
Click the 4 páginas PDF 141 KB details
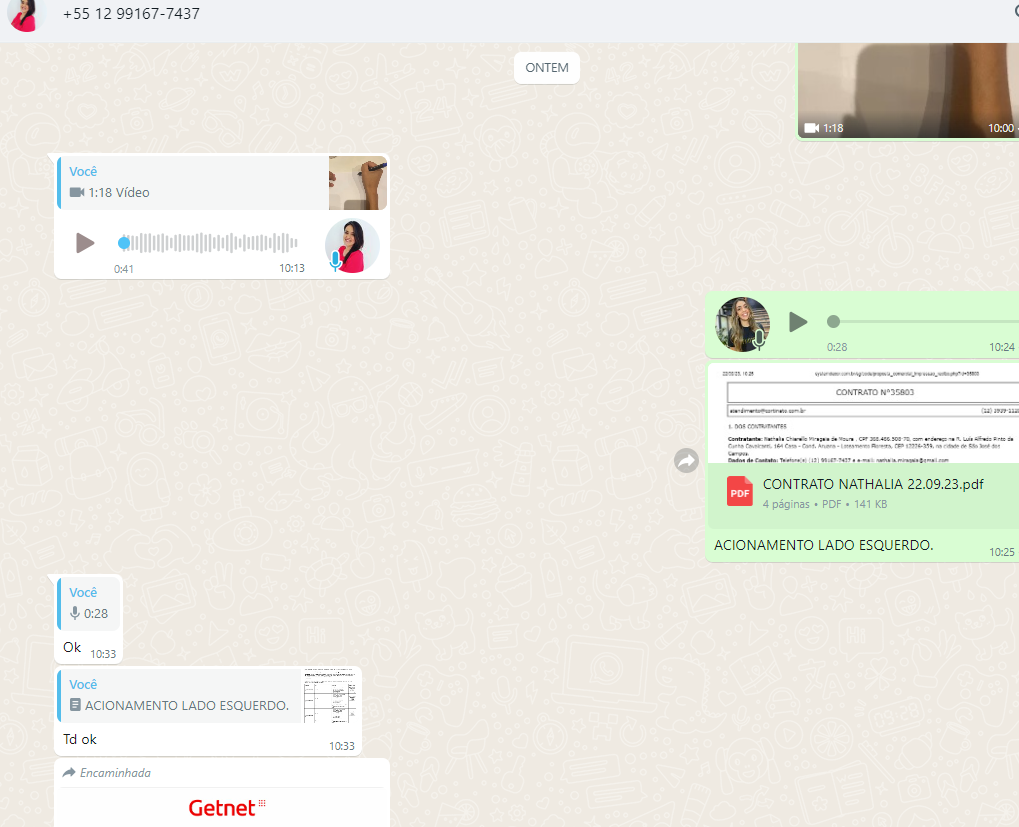pos(825,504)
